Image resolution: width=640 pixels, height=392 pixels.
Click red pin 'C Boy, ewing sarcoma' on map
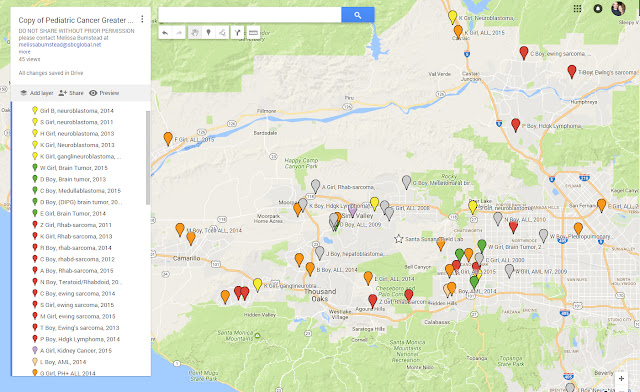524,52
